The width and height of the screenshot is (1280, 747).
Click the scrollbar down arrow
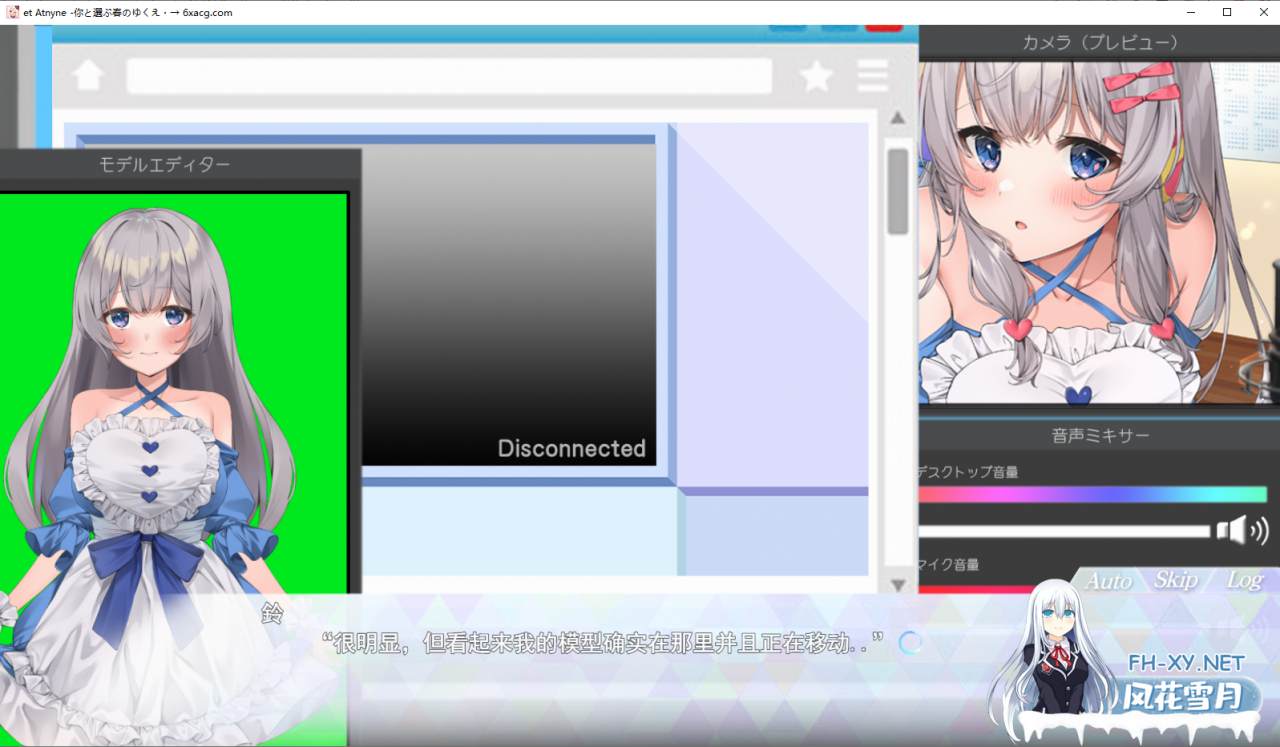[x=897, y=584]
